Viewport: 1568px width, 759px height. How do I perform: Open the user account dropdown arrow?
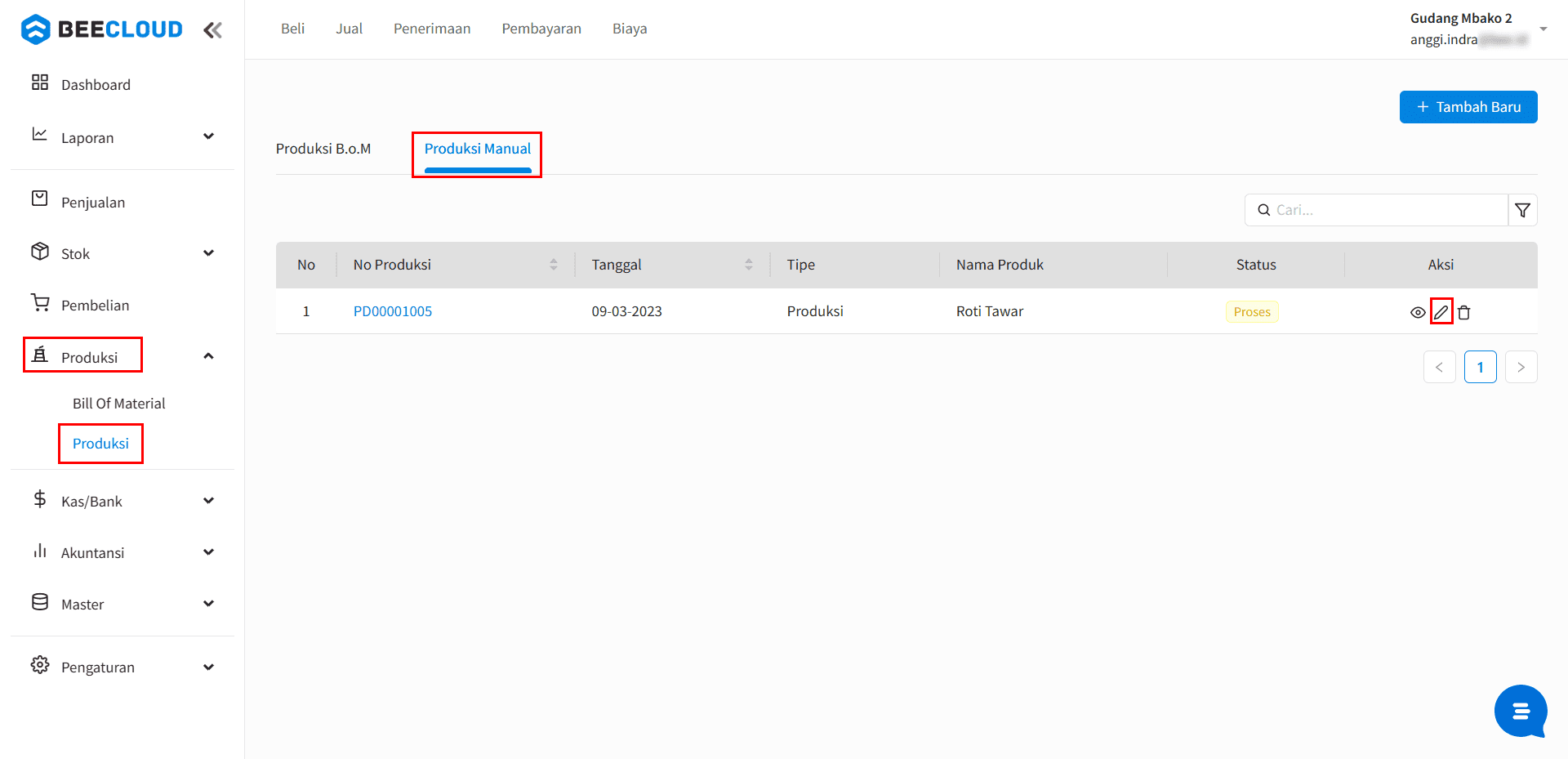click(1543, 29)
